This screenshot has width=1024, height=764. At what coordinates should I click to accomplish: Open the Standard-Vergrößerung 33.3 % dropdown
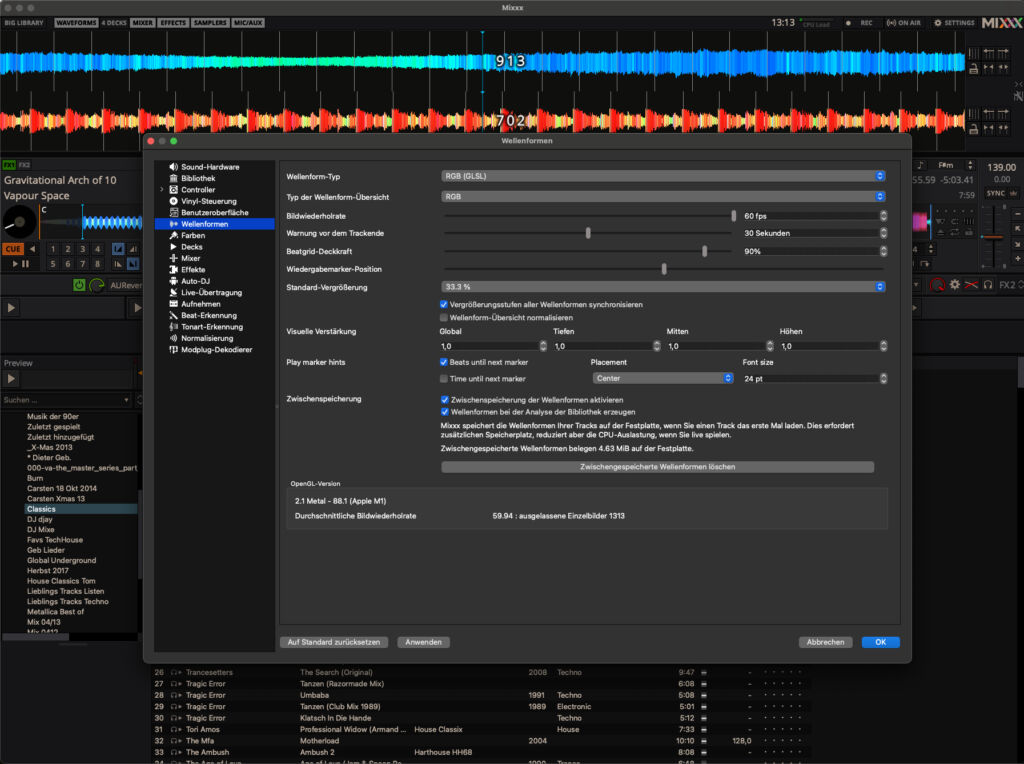pos(663,287)
